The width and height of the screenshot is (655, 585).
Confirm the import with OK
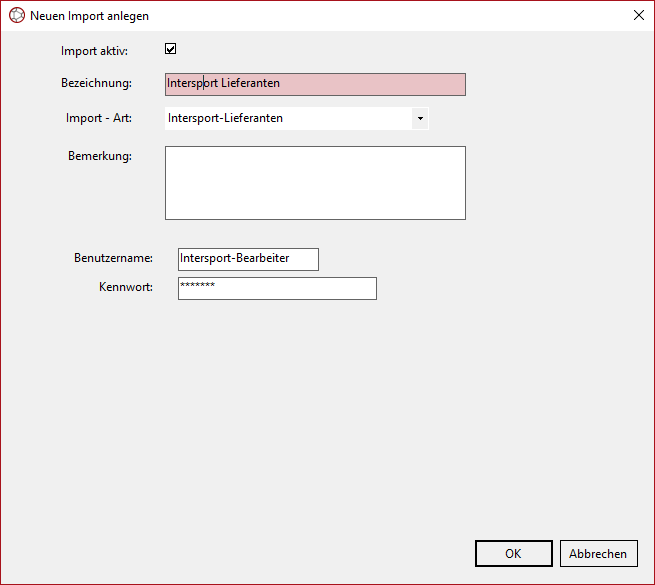coord(513,554)
